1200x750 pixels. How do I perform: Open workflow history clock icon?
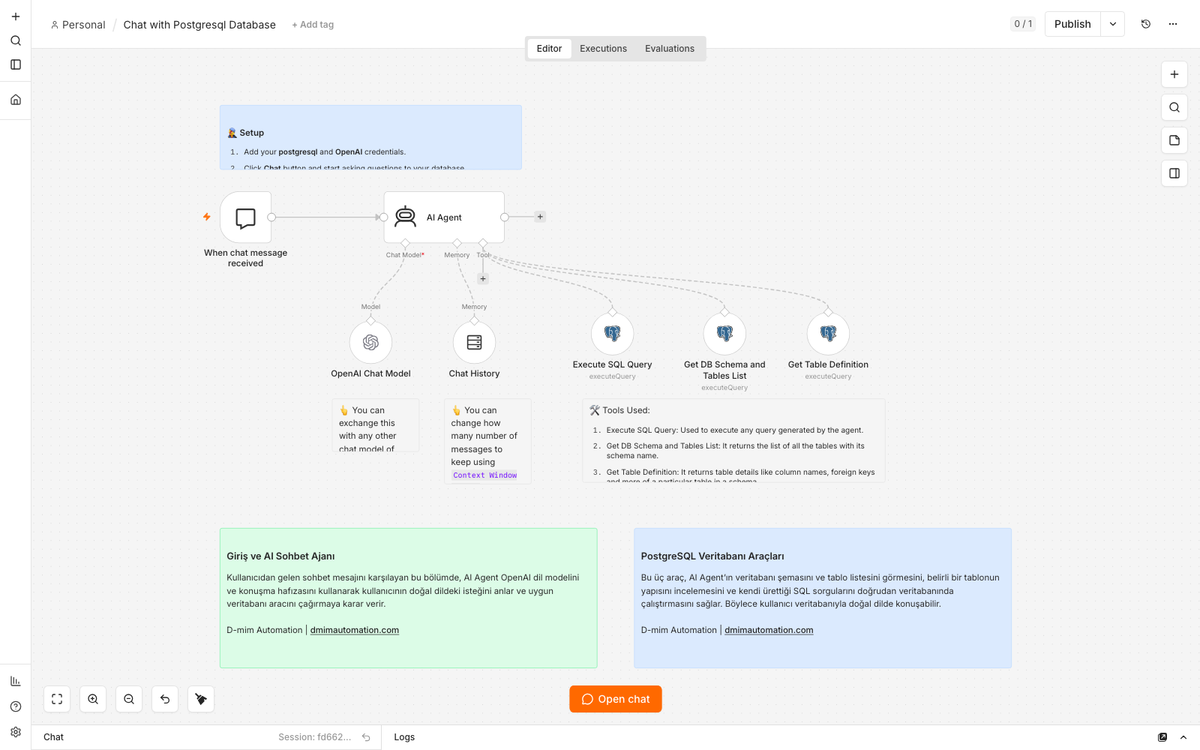tap(1146, 24)
